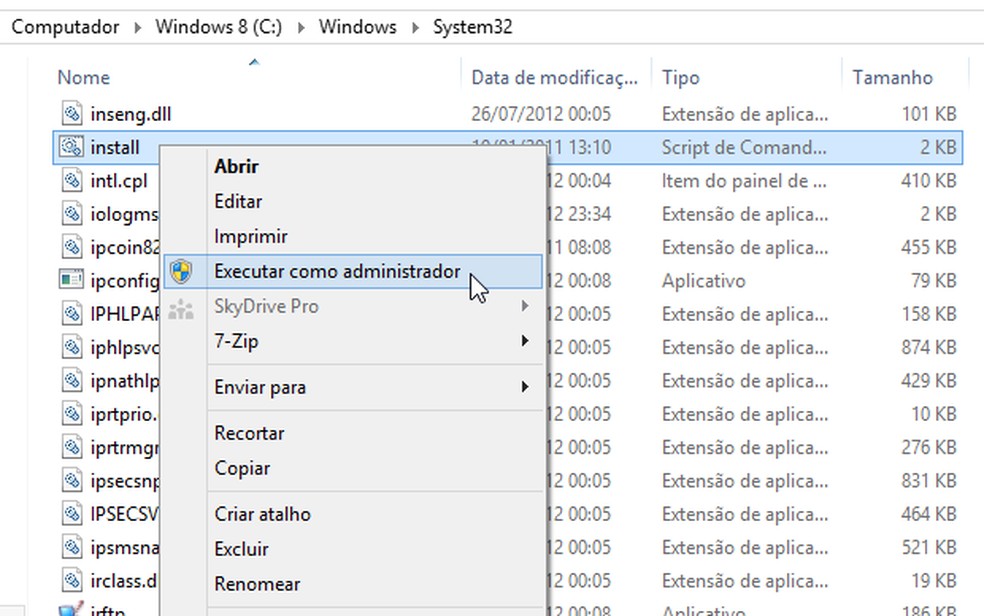984x616 pixels.
Task: Click the System32 breadcrumb
Action: (473, 27)
